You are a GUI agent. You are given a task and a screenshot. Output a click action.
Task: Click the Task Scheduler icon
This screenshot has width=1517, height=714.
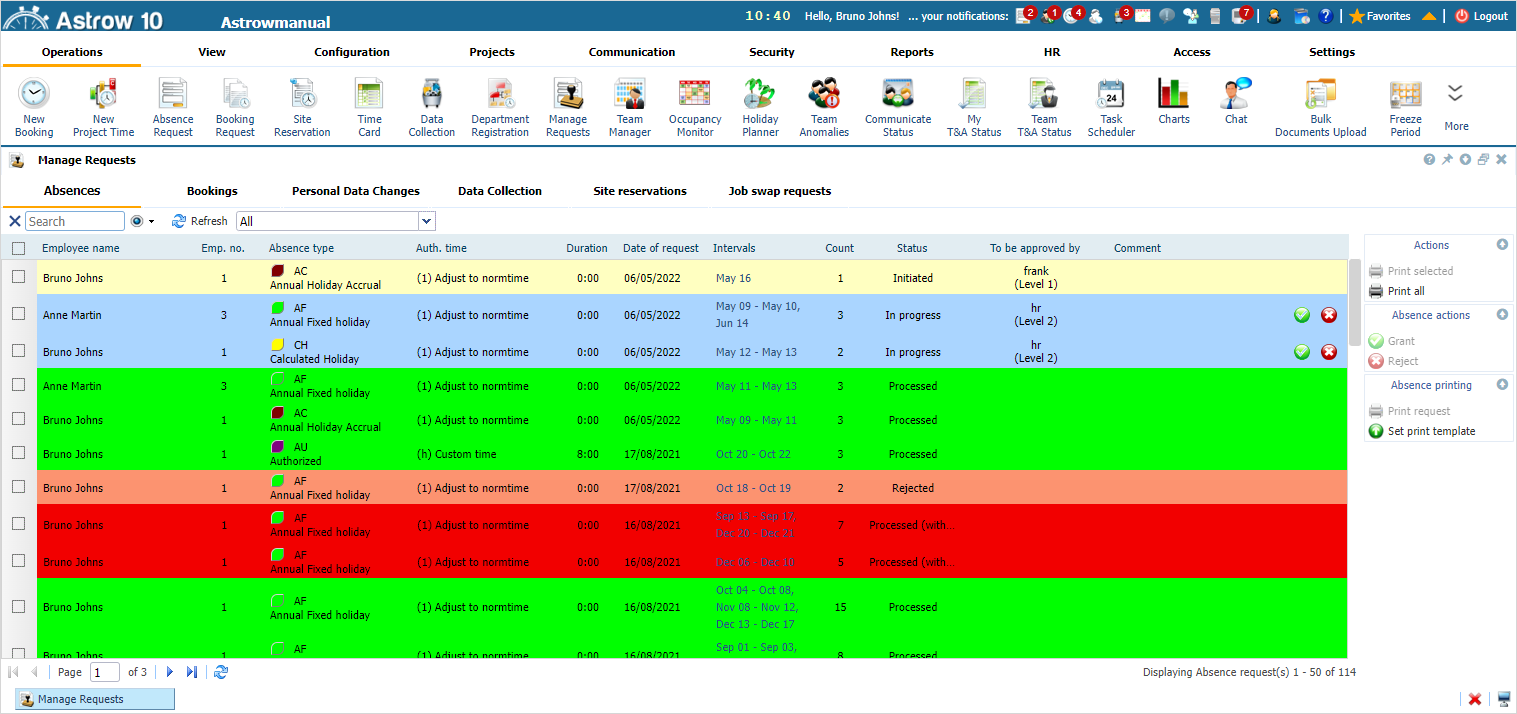[1111, 105]
